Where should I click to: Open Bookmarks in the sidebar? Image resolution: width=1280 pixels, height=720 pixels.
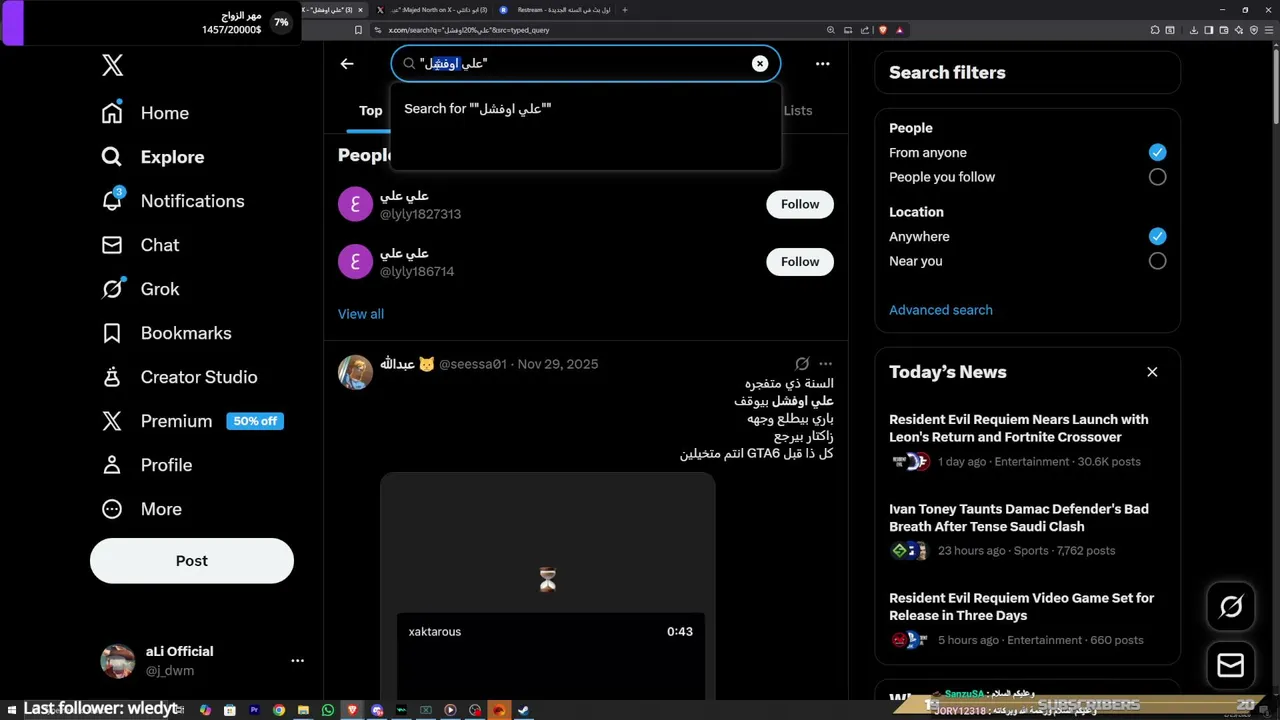point(166,333)
